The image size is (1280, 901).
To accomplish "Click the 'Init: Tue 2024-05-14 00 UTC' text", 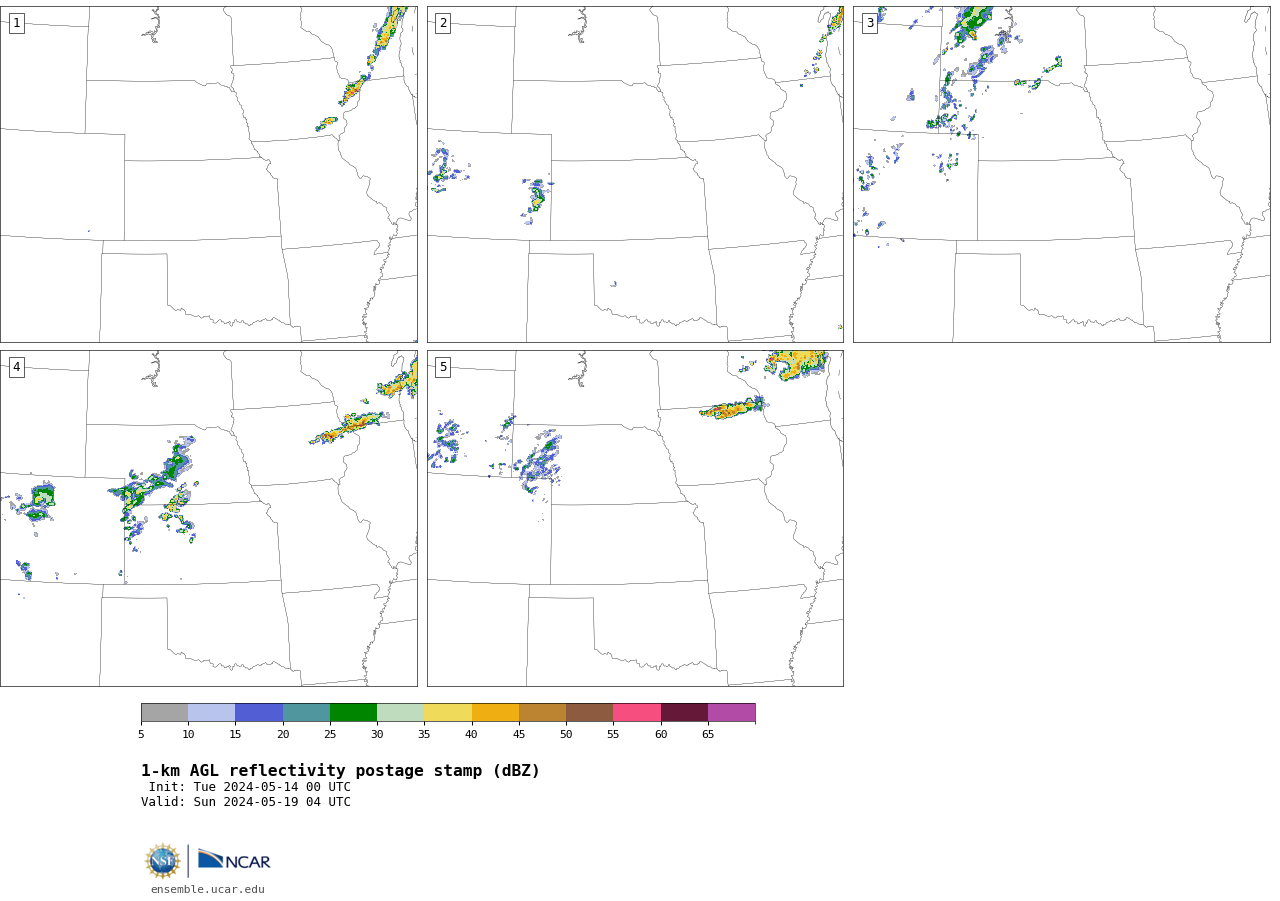I will [250, 787].
